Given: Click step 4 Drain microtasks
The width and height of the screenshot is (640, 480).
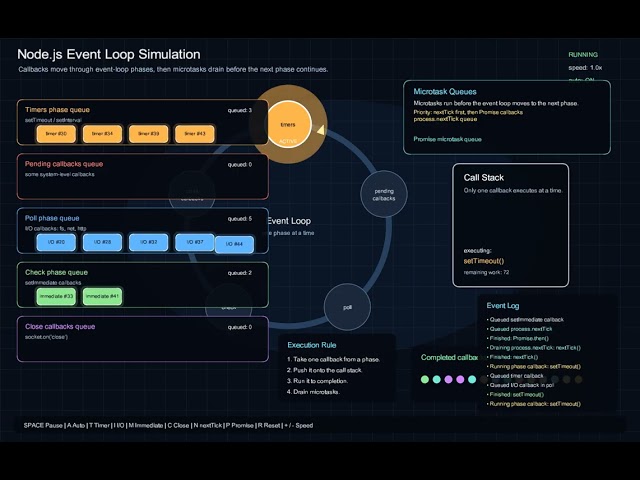Looking at the screenshot, I should click(x=313, y=392).
